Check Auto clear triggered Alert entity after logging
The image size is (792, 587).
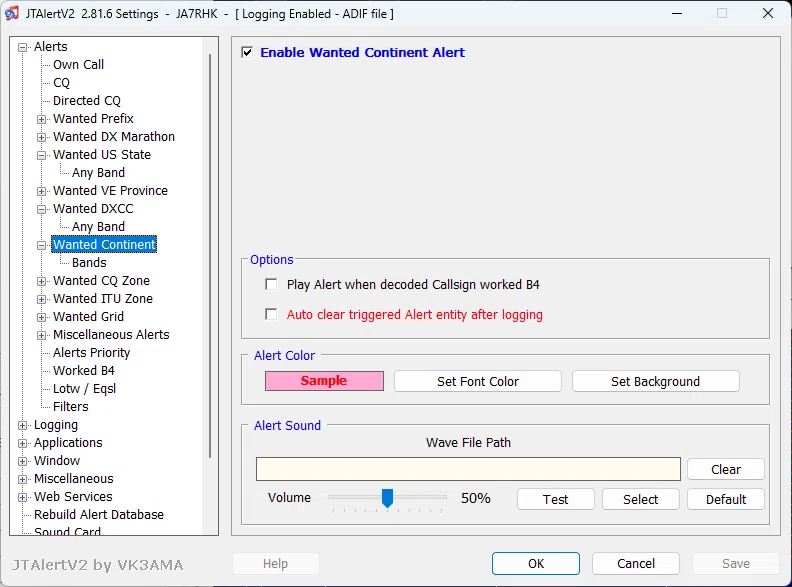271,315
